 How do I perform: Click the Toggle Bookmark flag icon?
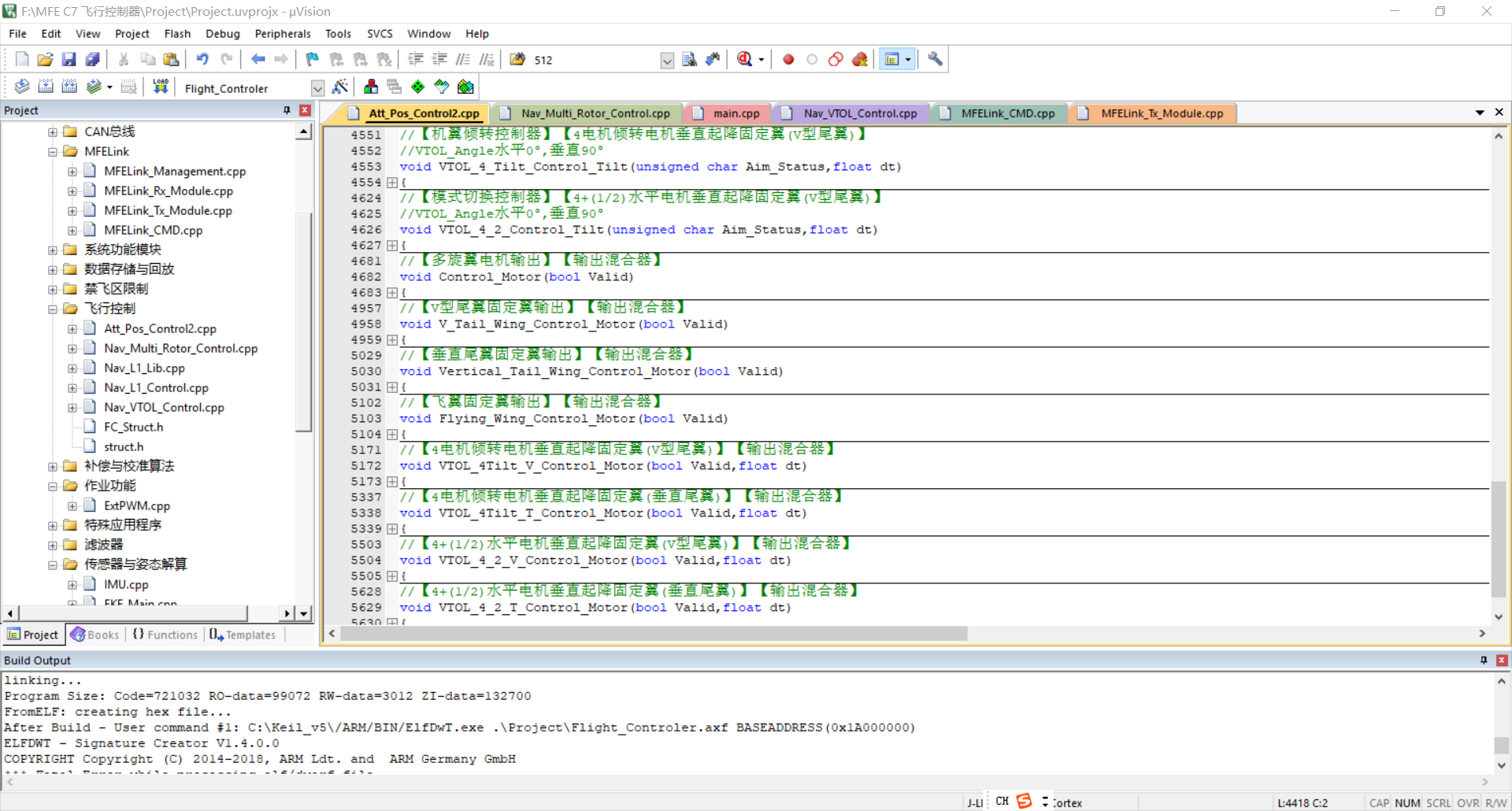tap(313, 59)
